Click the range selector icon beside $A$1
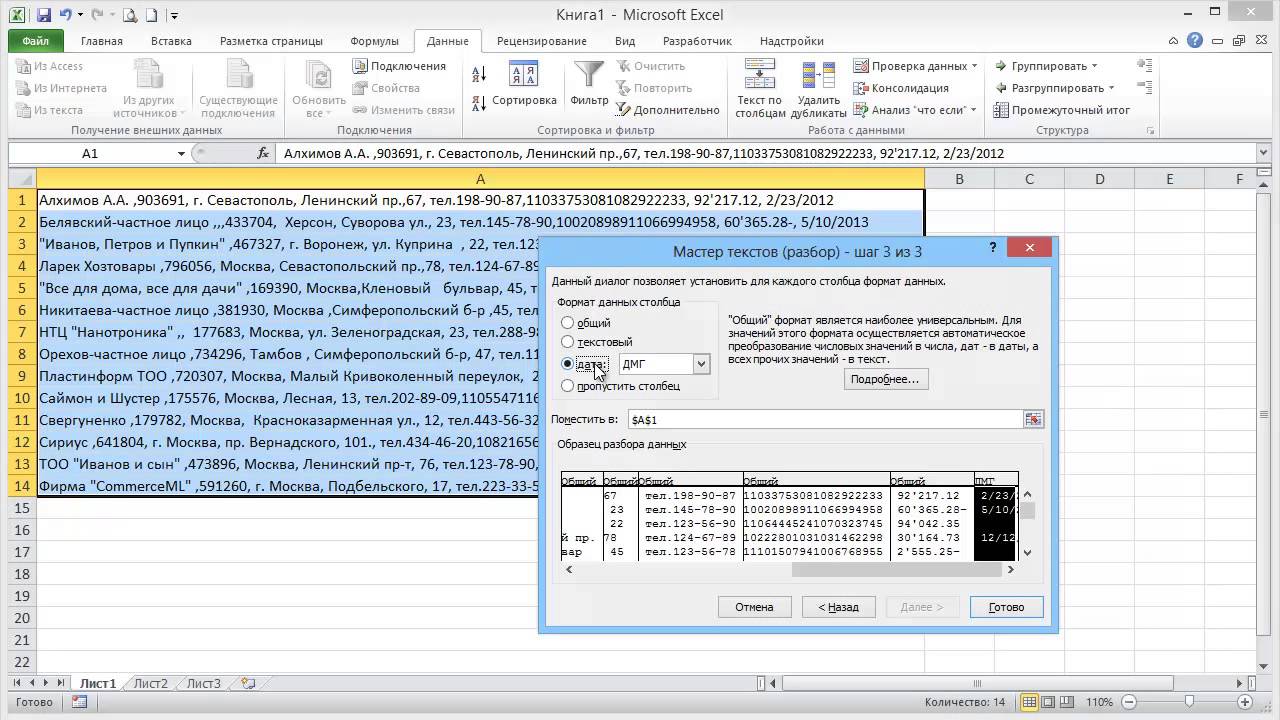 (1033, 420)
